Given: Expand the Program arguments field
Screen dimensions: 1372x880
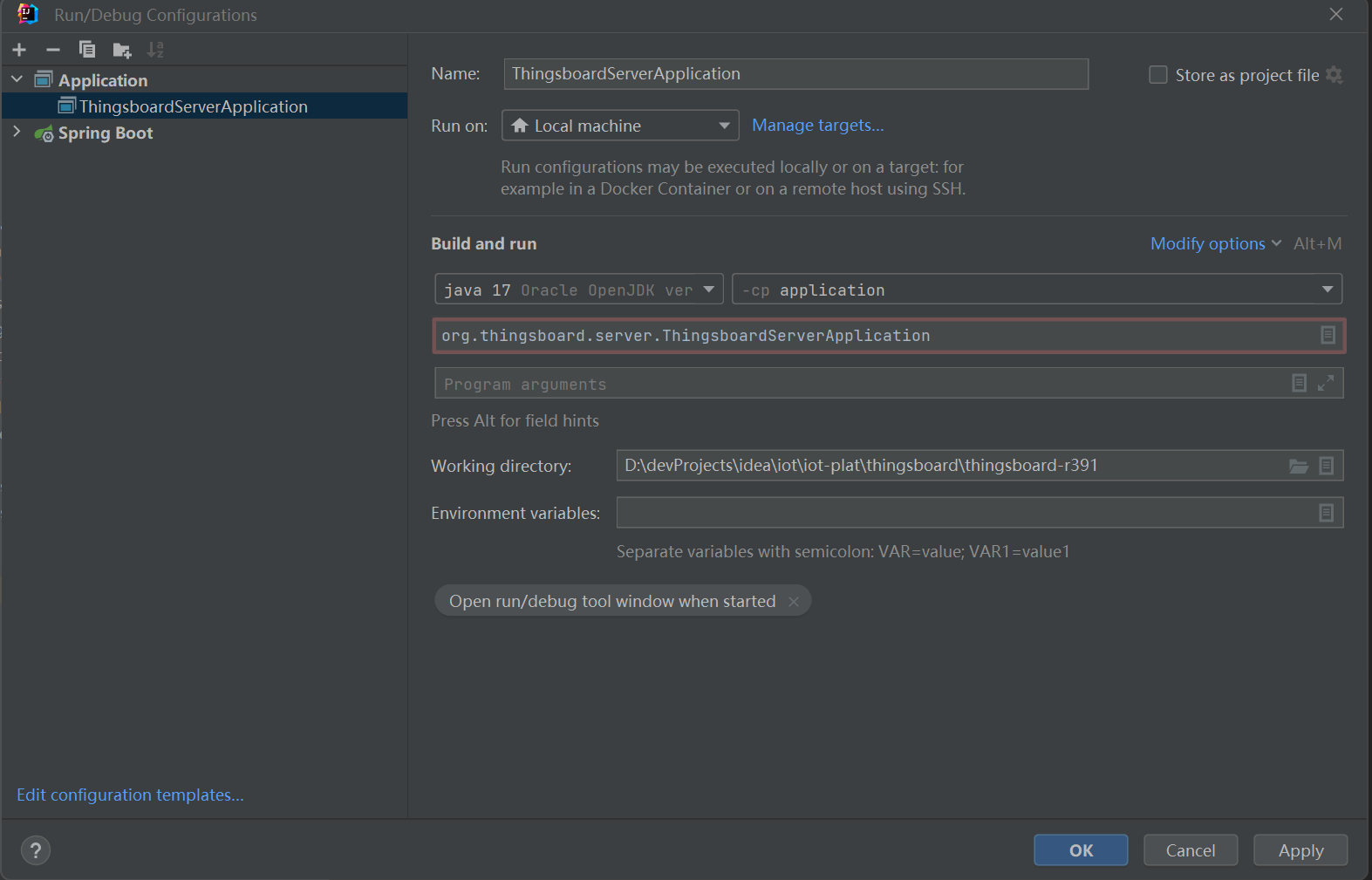Looking at the screenshot, I should coord(1326,383).
